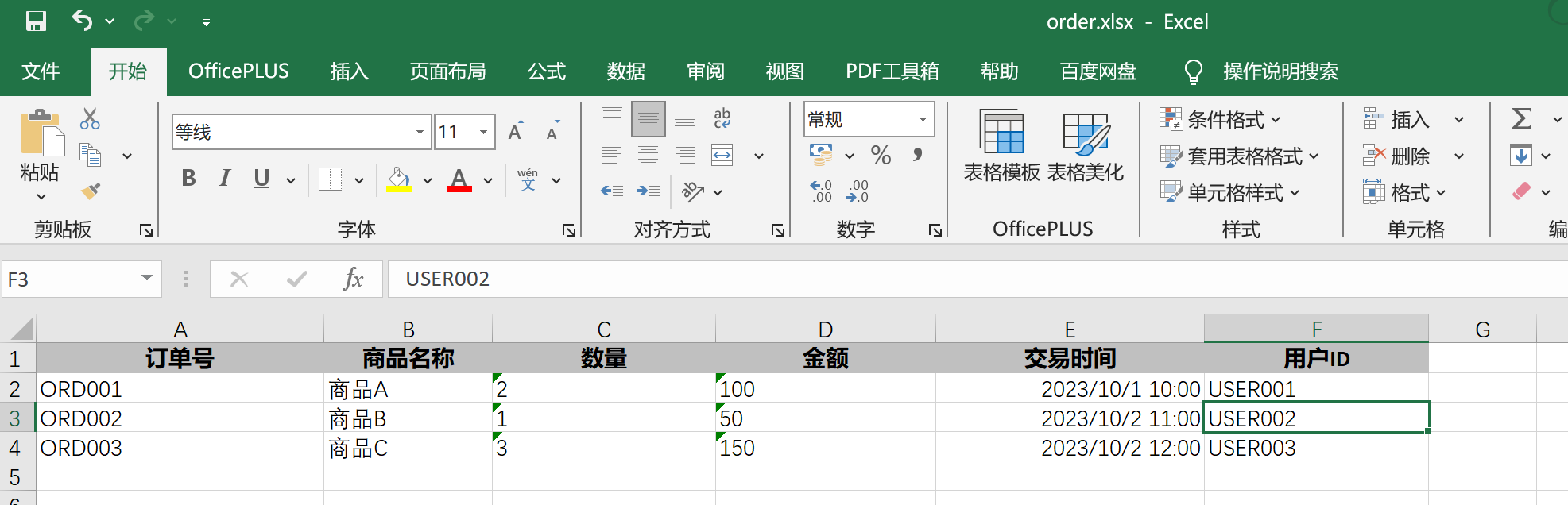Click the Merge and Center icon
1568x505 pixels.
(722, 155)
